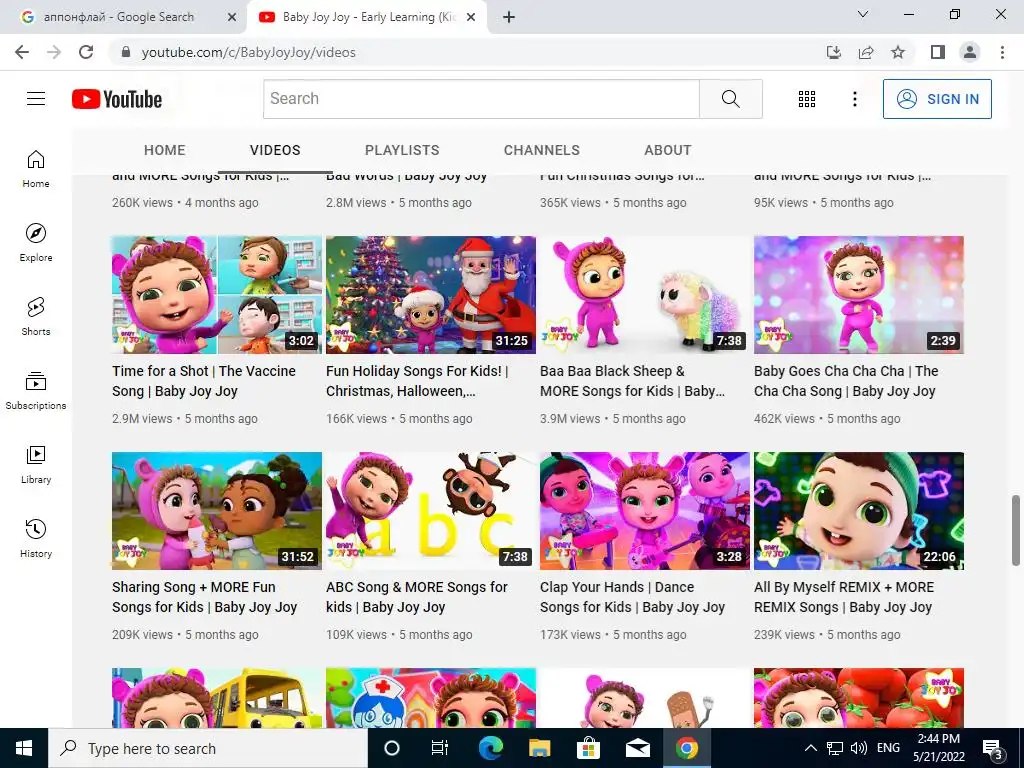1024x768 pixels.
Task: Play the 7:38 abc letters thumbnail
Action: (431, 511)
